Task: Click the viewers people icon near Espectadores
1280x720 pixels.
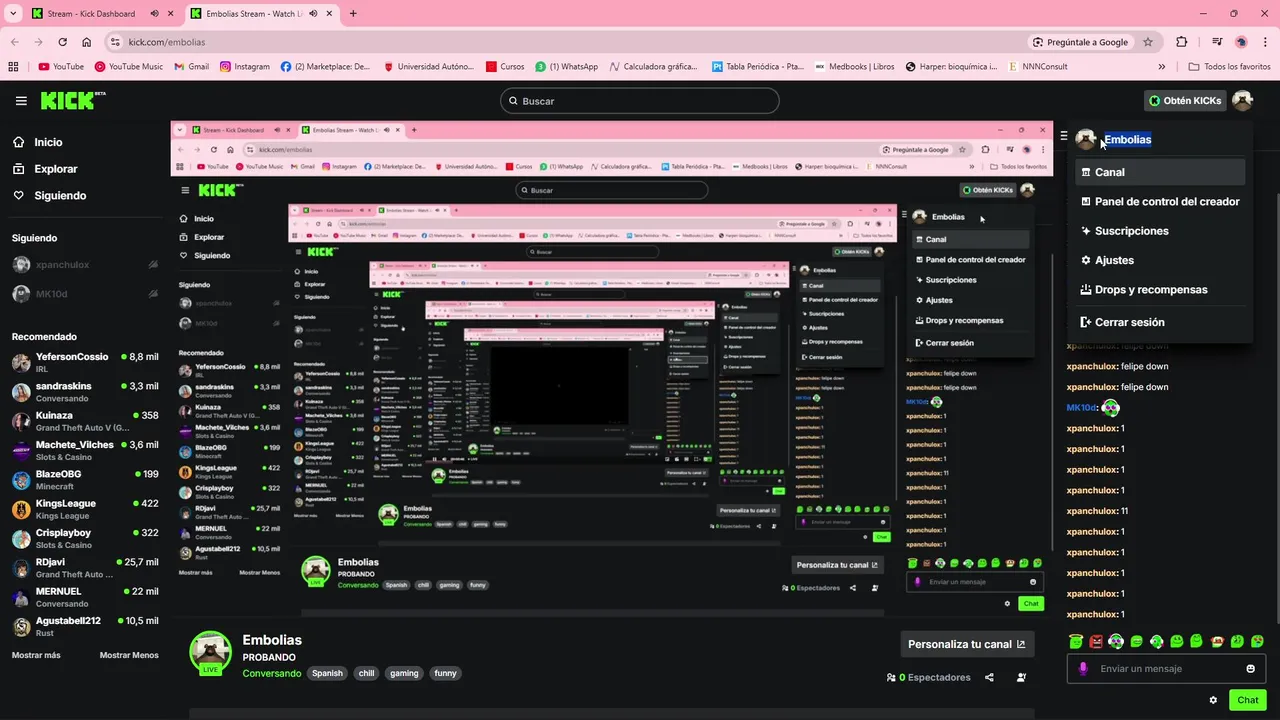Action: [891, 677]
